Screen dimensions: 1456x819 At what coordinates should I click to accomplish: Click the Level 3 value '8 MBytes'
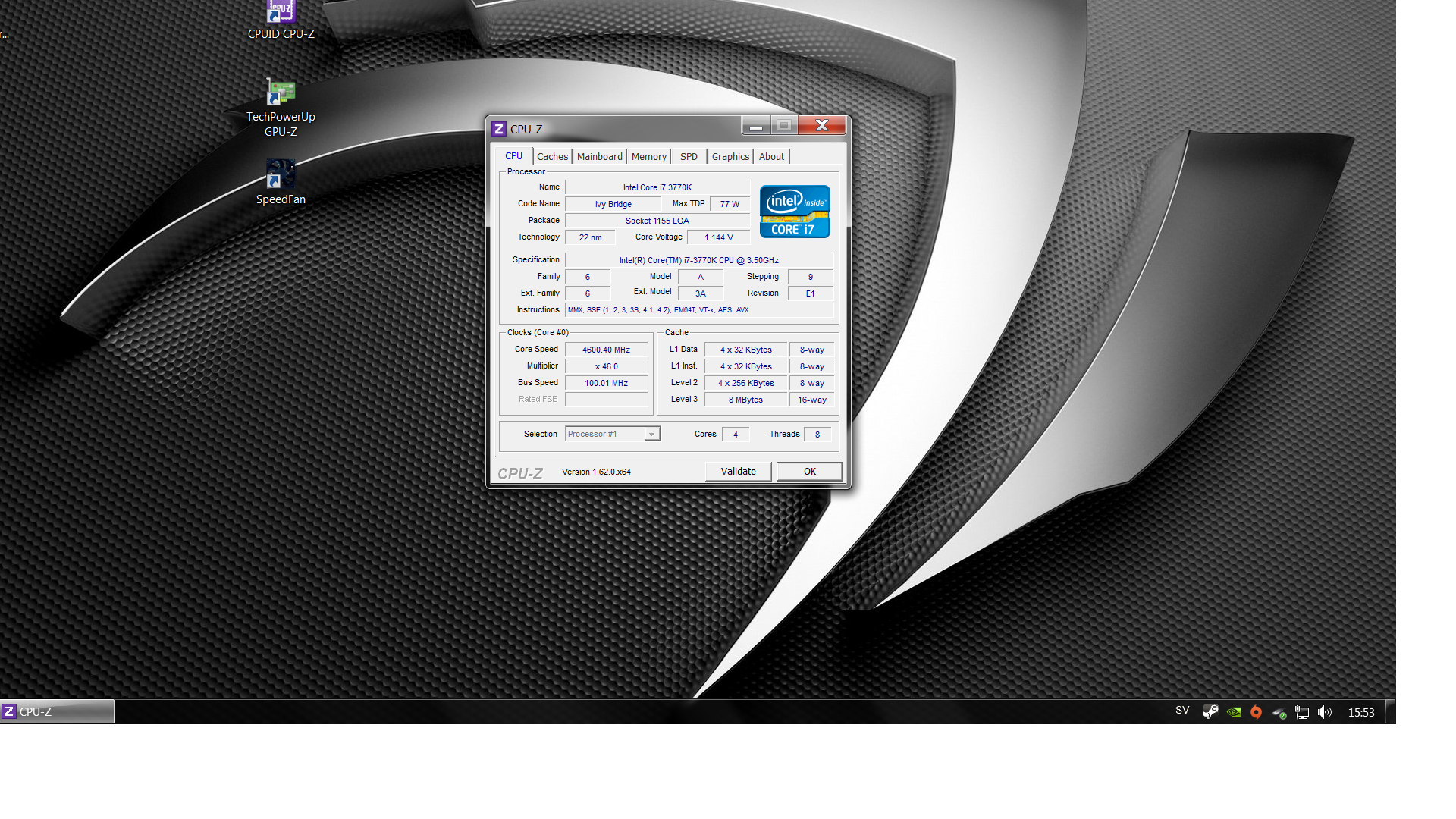coord(746,400)
